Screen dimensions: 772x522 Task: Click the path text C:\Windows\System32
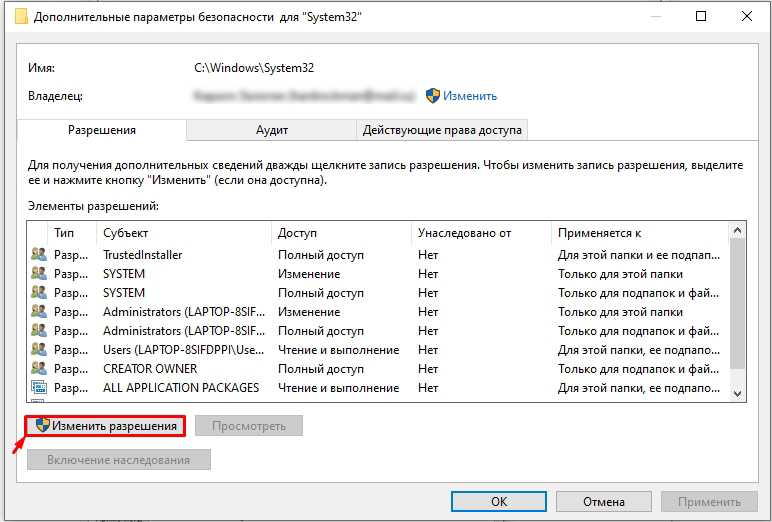[x=254, y=67]
